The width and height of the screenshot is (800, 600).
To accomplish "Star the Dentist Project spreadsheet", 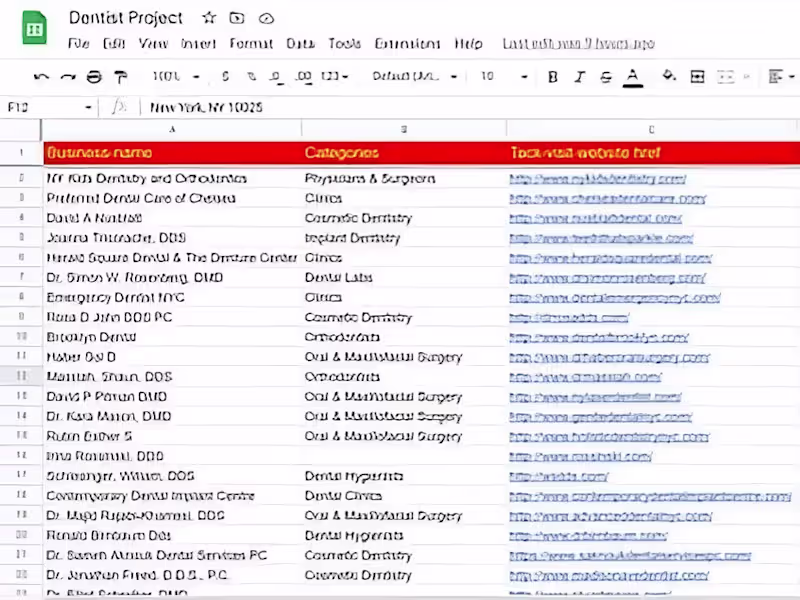I will coord(209,18).
